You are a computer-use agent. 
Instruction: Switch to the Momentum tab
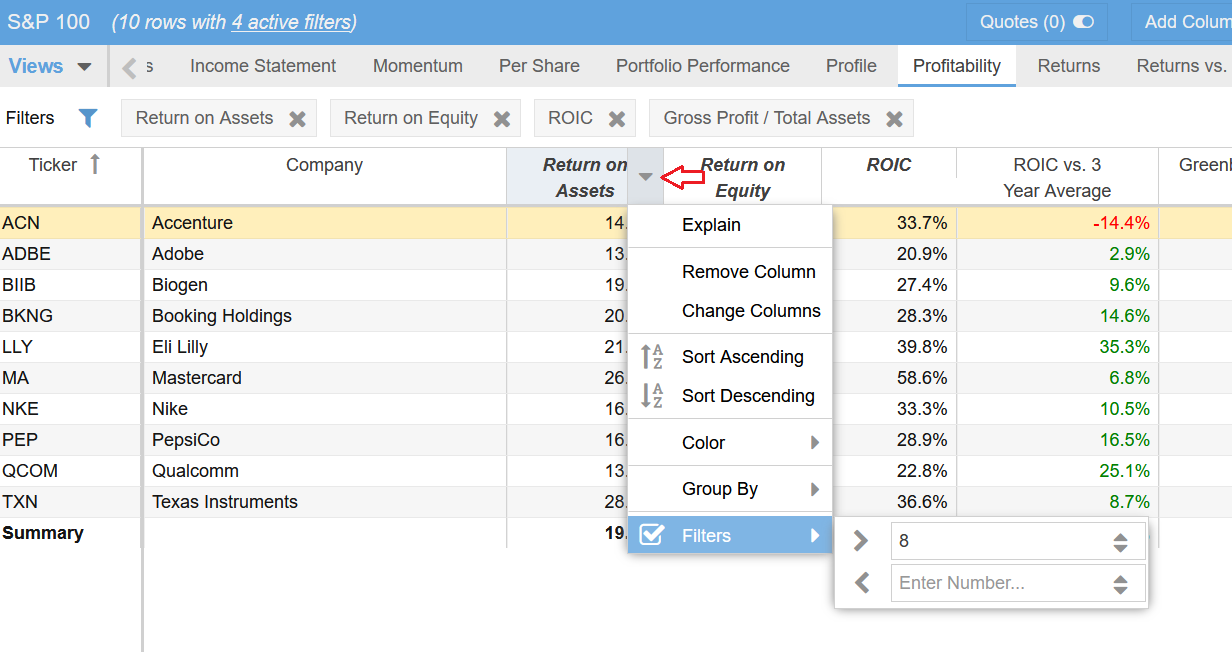418,66
